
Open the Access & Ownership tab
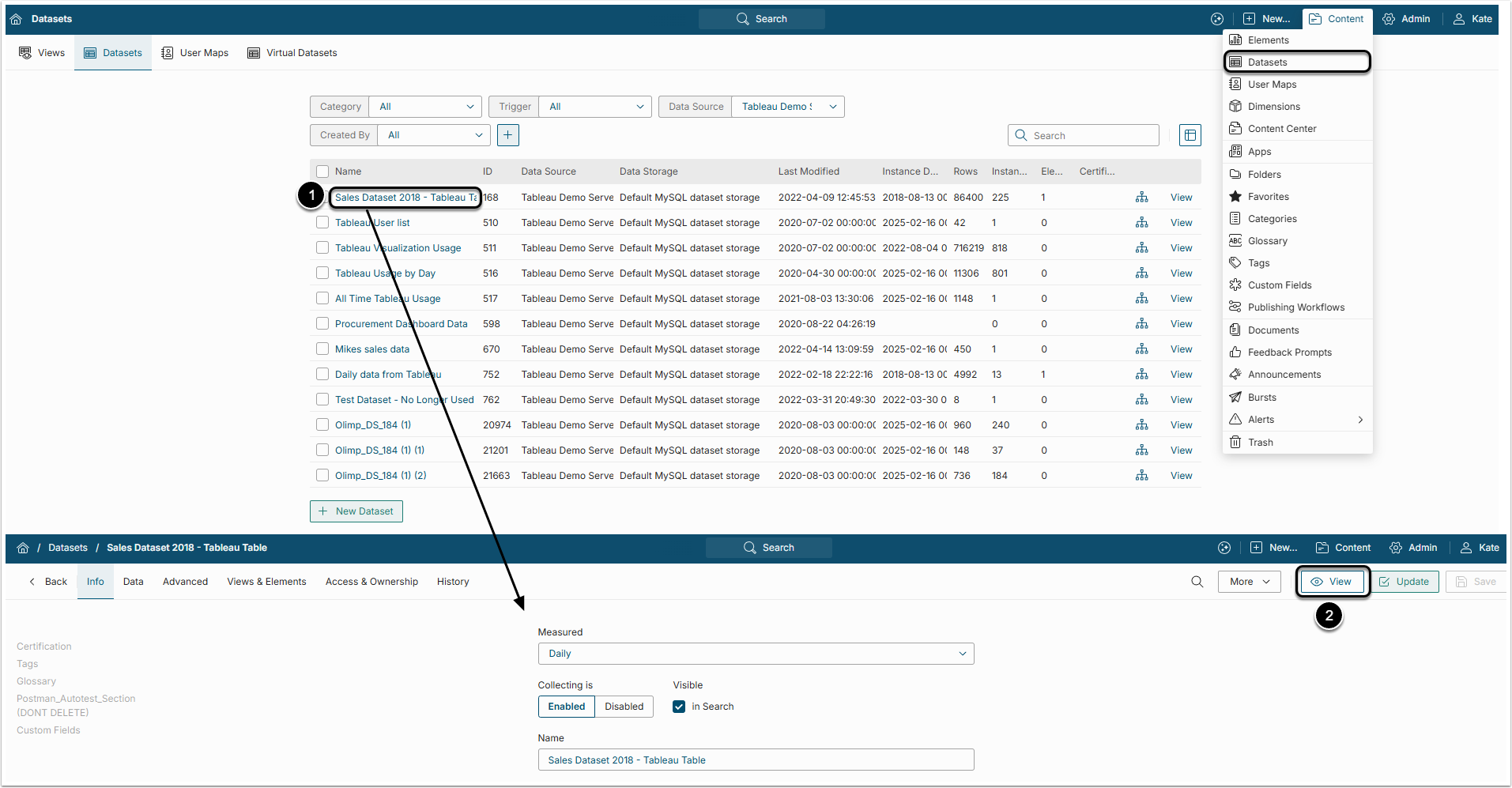[371, 582]
